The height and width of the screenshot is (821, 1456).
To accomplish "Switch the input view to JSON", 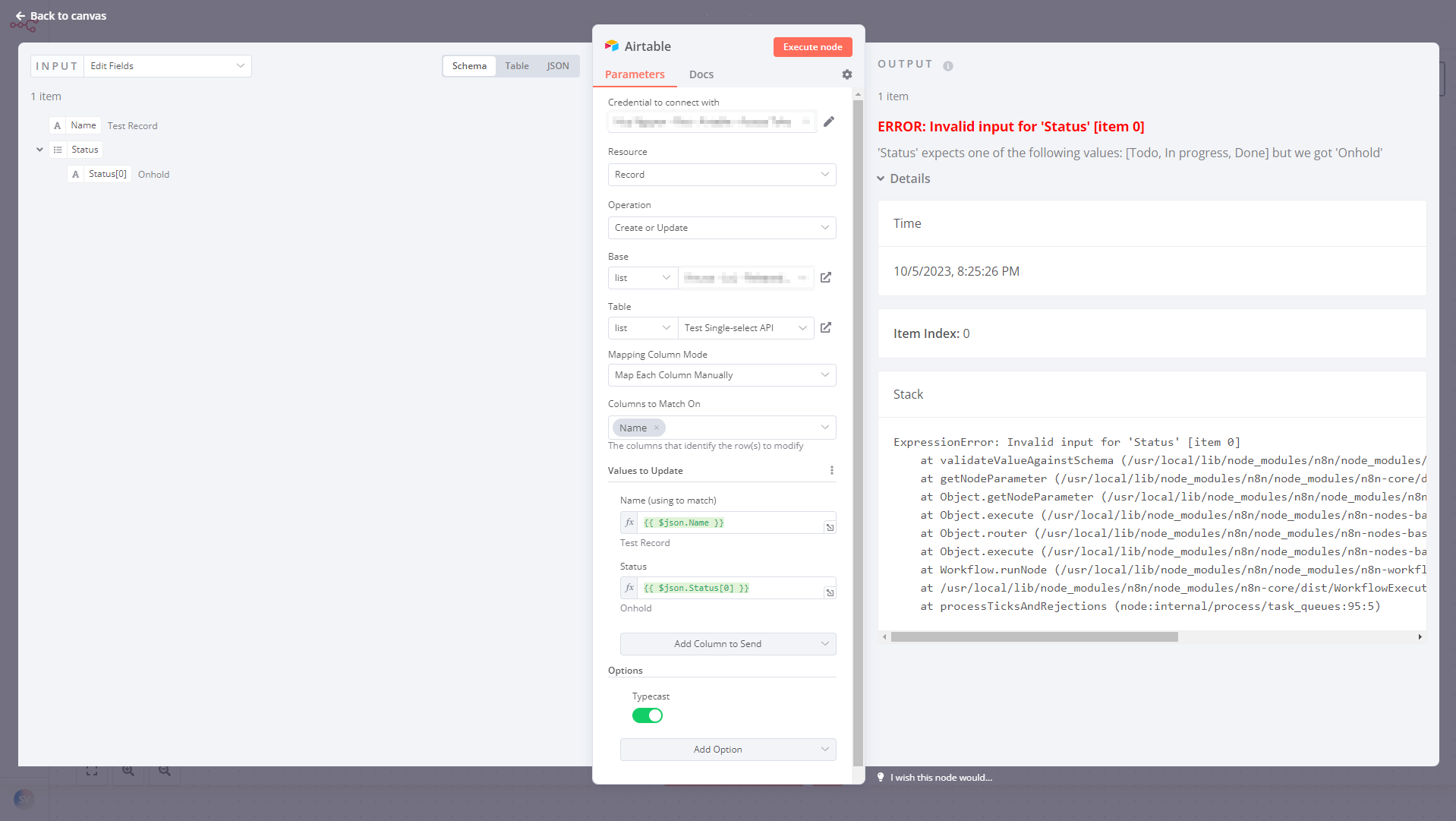I will click(558, 66).
